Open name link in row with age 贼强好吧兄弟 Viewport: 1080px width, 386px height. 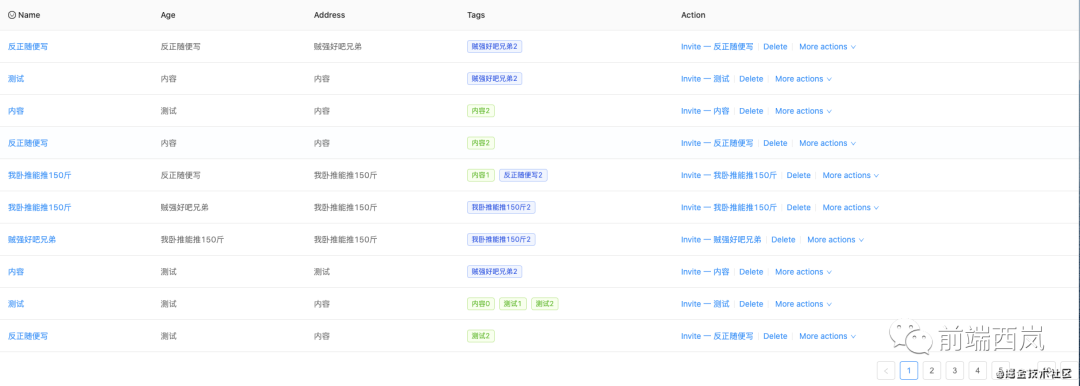pos(39,207)
